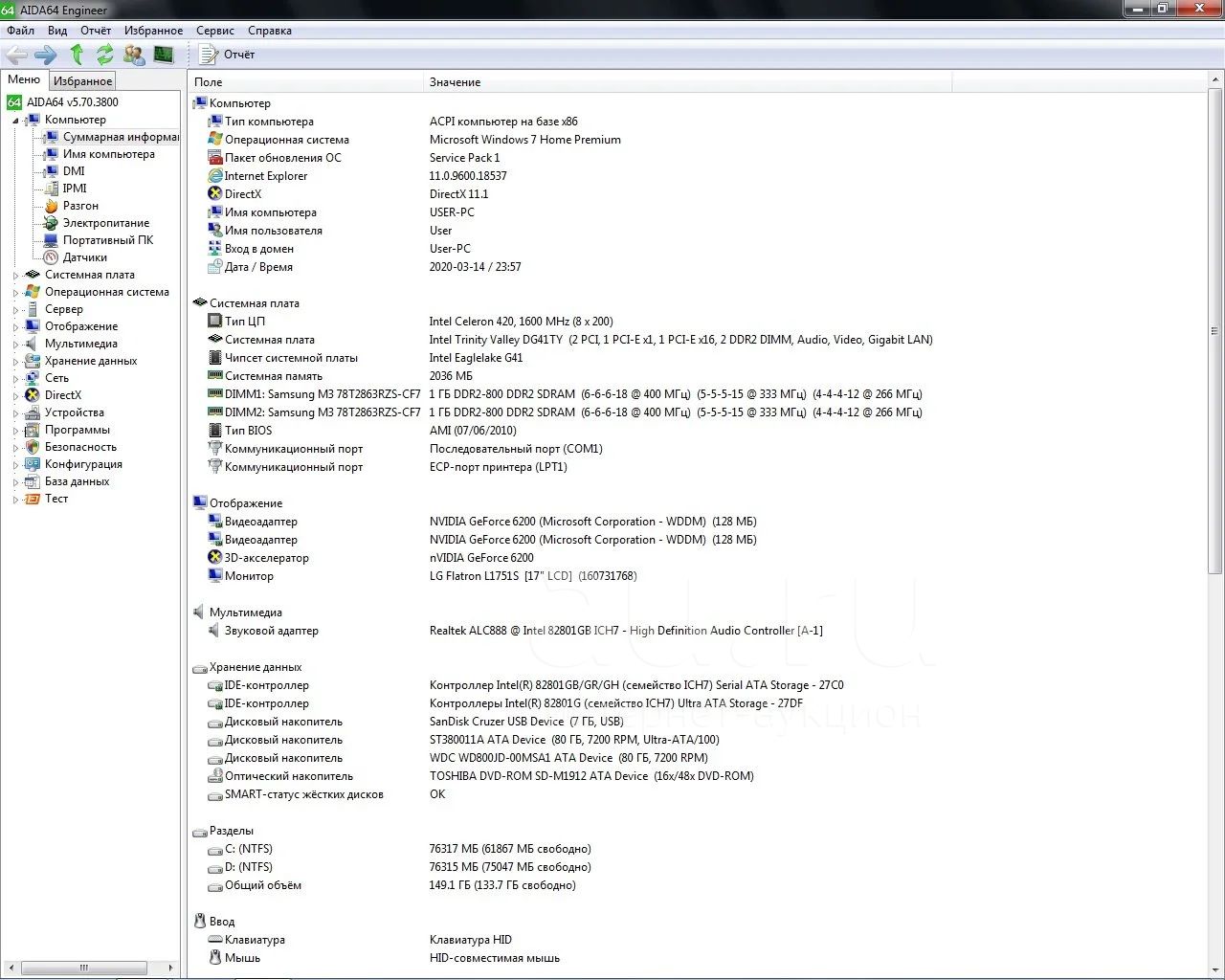This screenshot has width=1225, height=980.
Task: Click the Значение column header
Action: pos(687,82)
